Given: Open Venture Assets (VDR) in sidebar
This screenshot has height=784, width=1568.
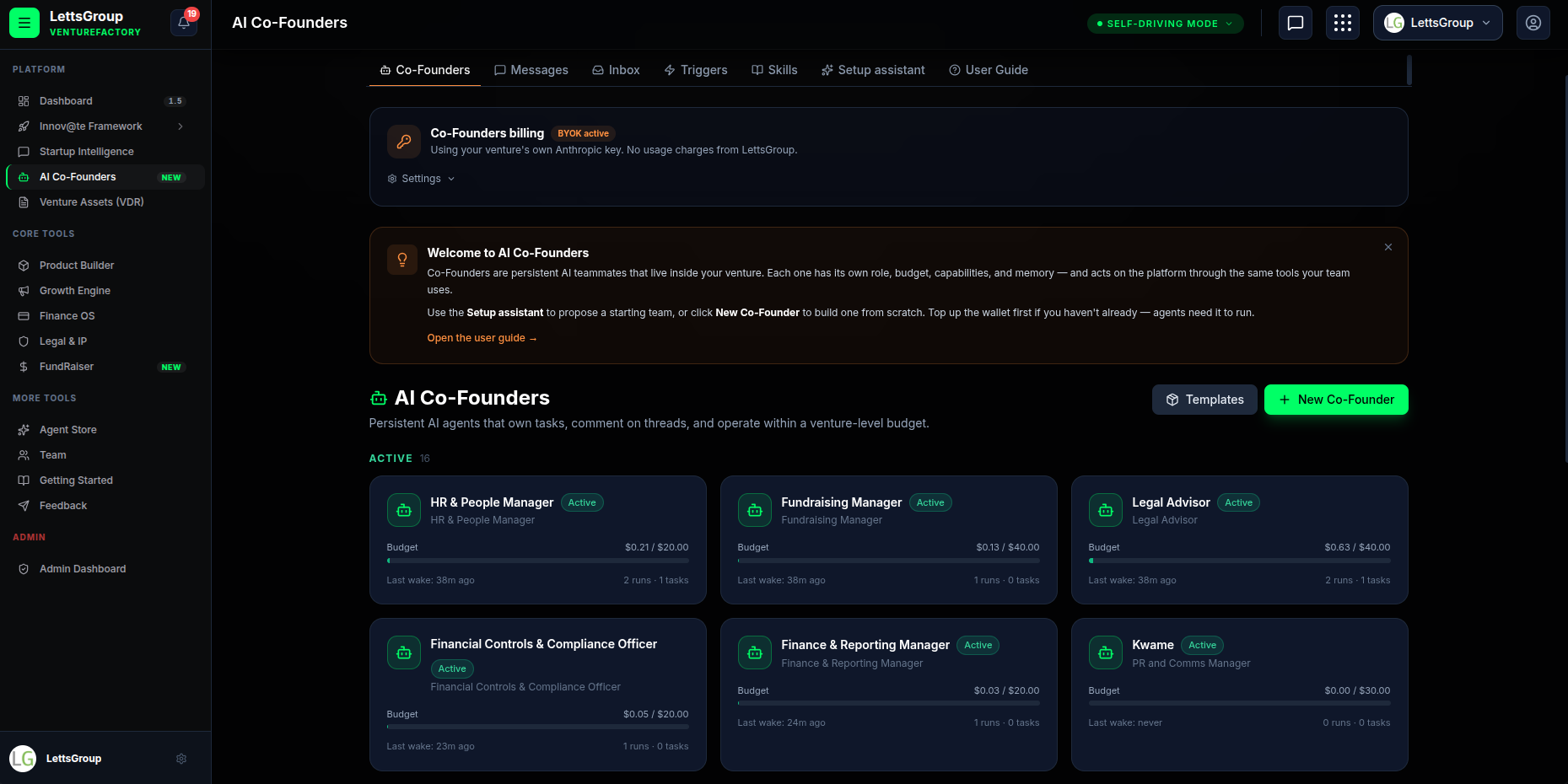Looking at the screenshot, I should [105, 202].
